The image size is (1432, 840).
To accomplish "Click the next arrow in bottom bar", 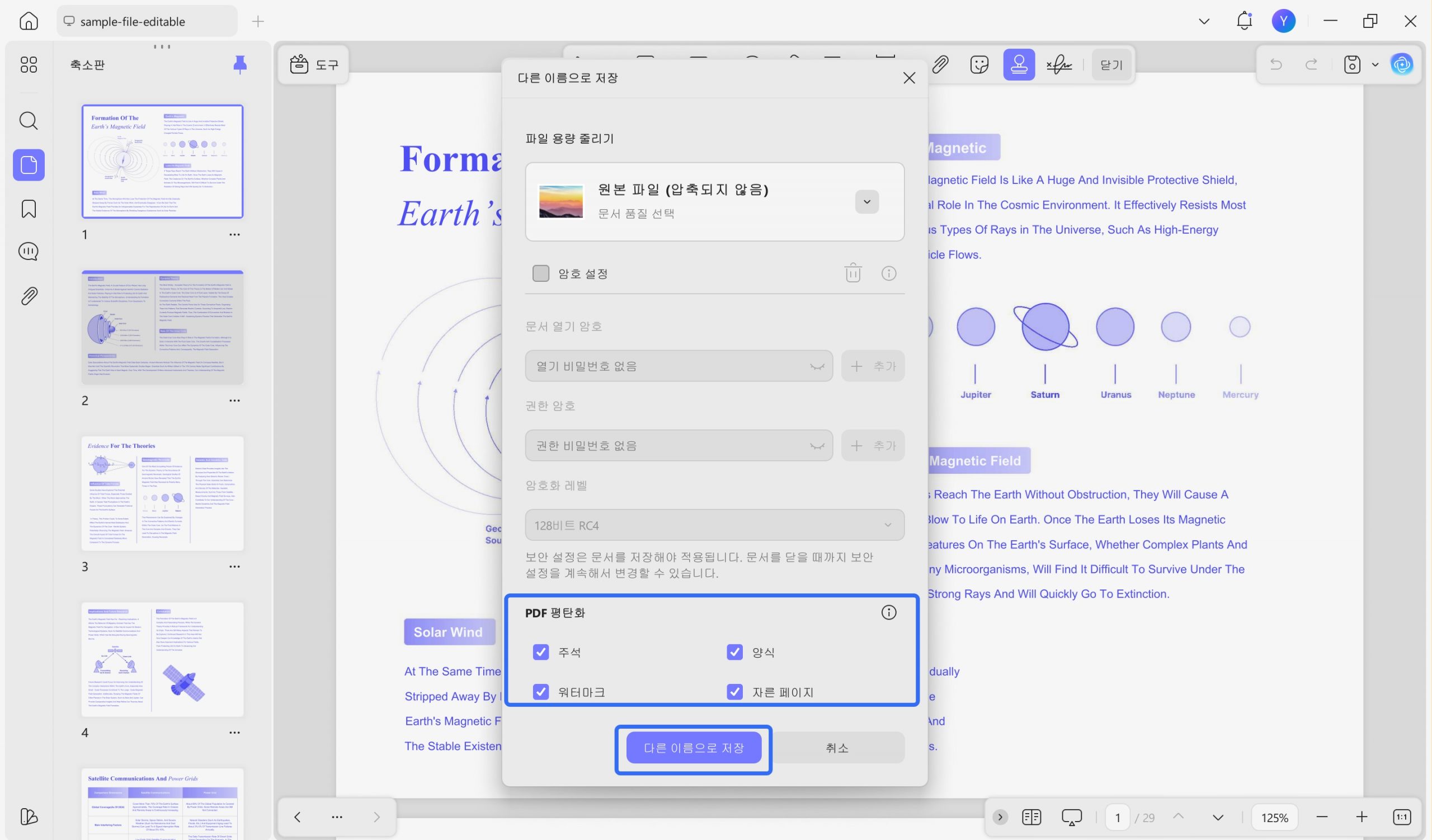I will pos(377,817).
